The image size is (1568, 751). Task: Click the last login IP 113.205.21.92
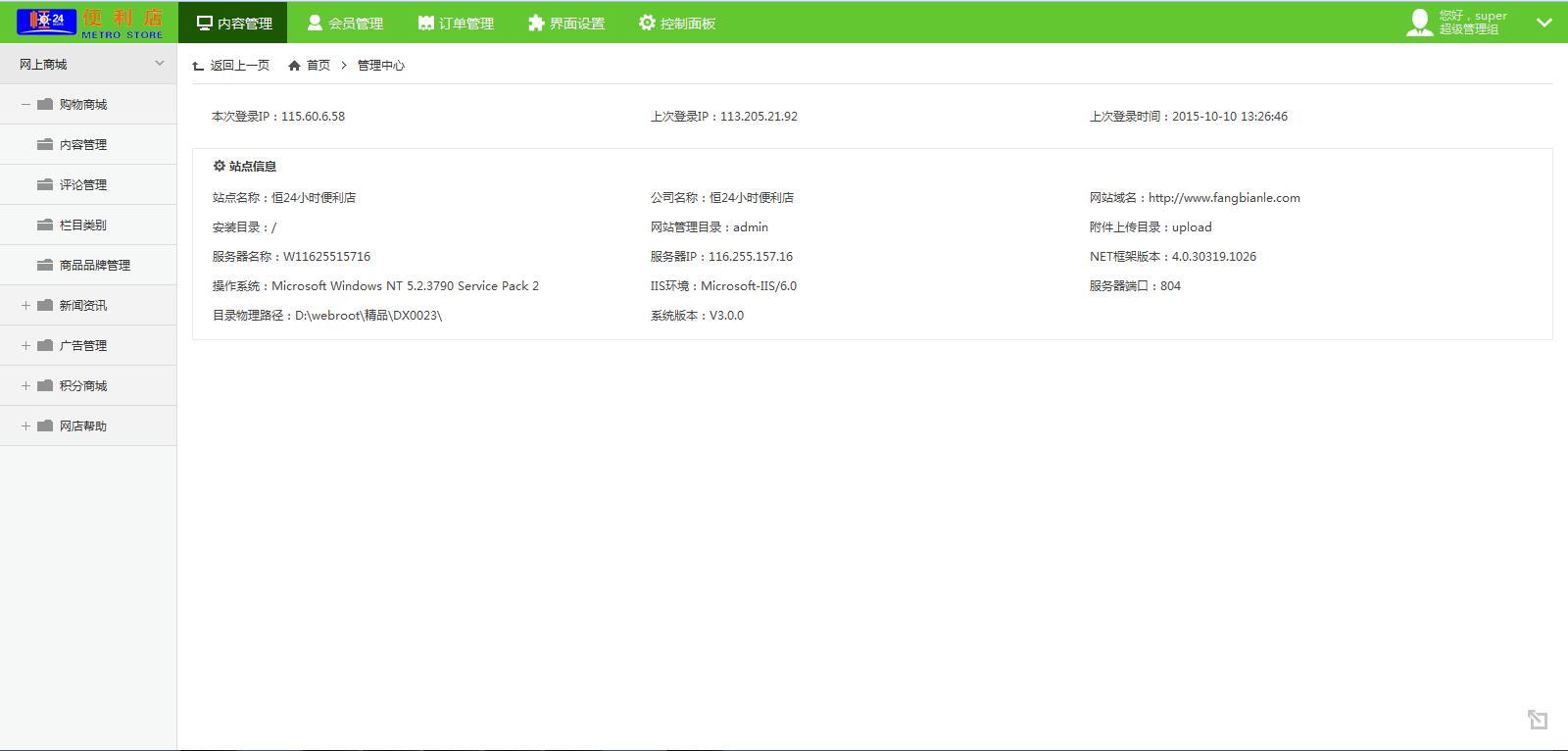pyautogui.click(x=759, y=116)
